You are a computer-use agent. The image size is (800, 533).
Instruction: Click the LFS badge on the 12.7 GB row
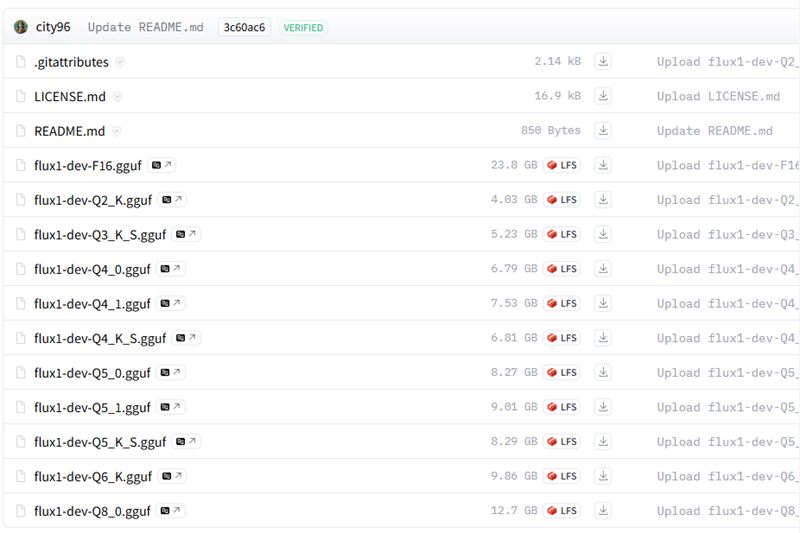click(562, 510)
